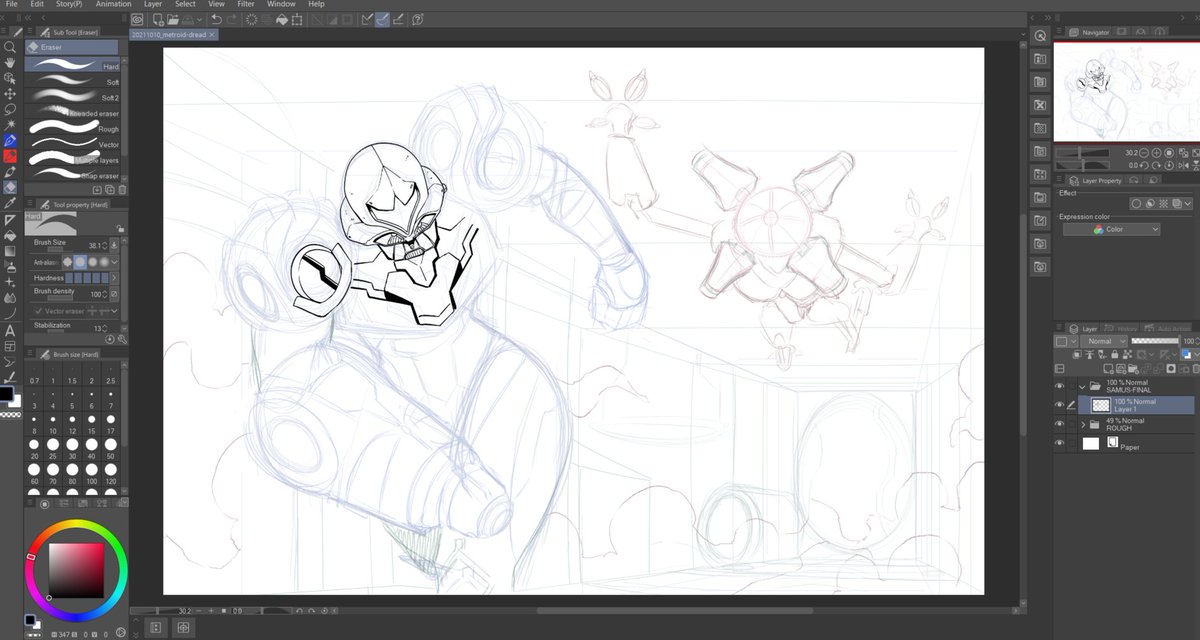The width and height of the screenshot is (1200, 640).
Task: Click the Undo arrow icon
Action: 216,19
